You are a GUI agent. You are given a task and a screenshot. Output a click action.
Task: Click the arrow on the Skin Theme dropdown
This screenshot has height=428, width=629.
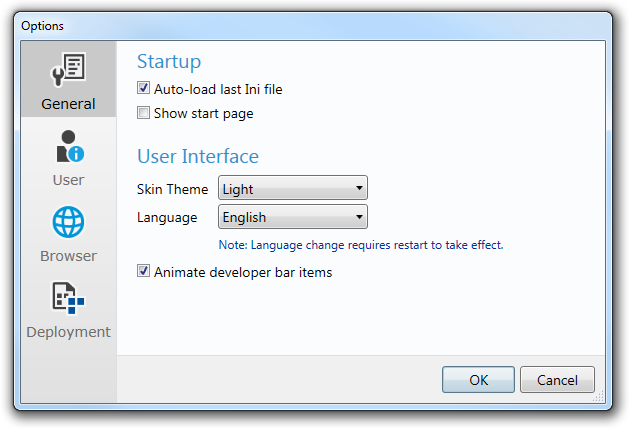(x=359, y=188)
